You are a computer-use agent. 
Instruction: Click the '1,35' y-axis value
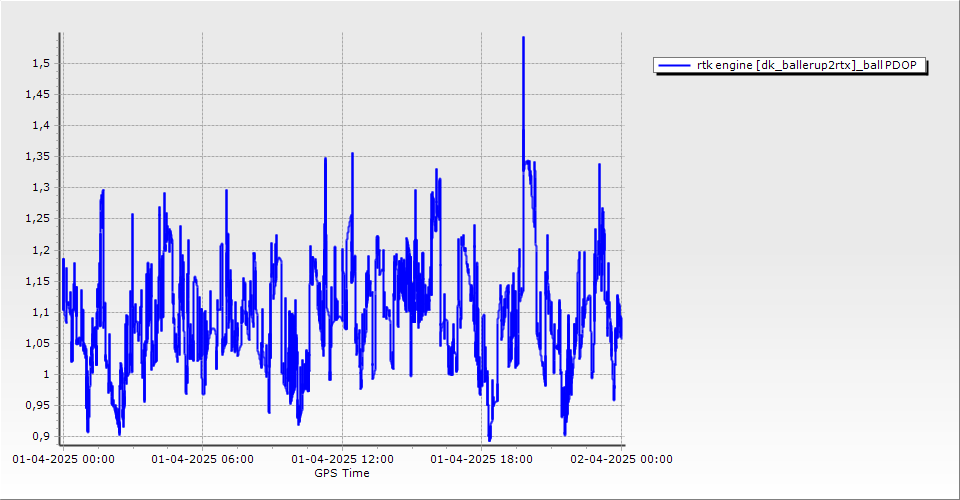click(38, 157)
